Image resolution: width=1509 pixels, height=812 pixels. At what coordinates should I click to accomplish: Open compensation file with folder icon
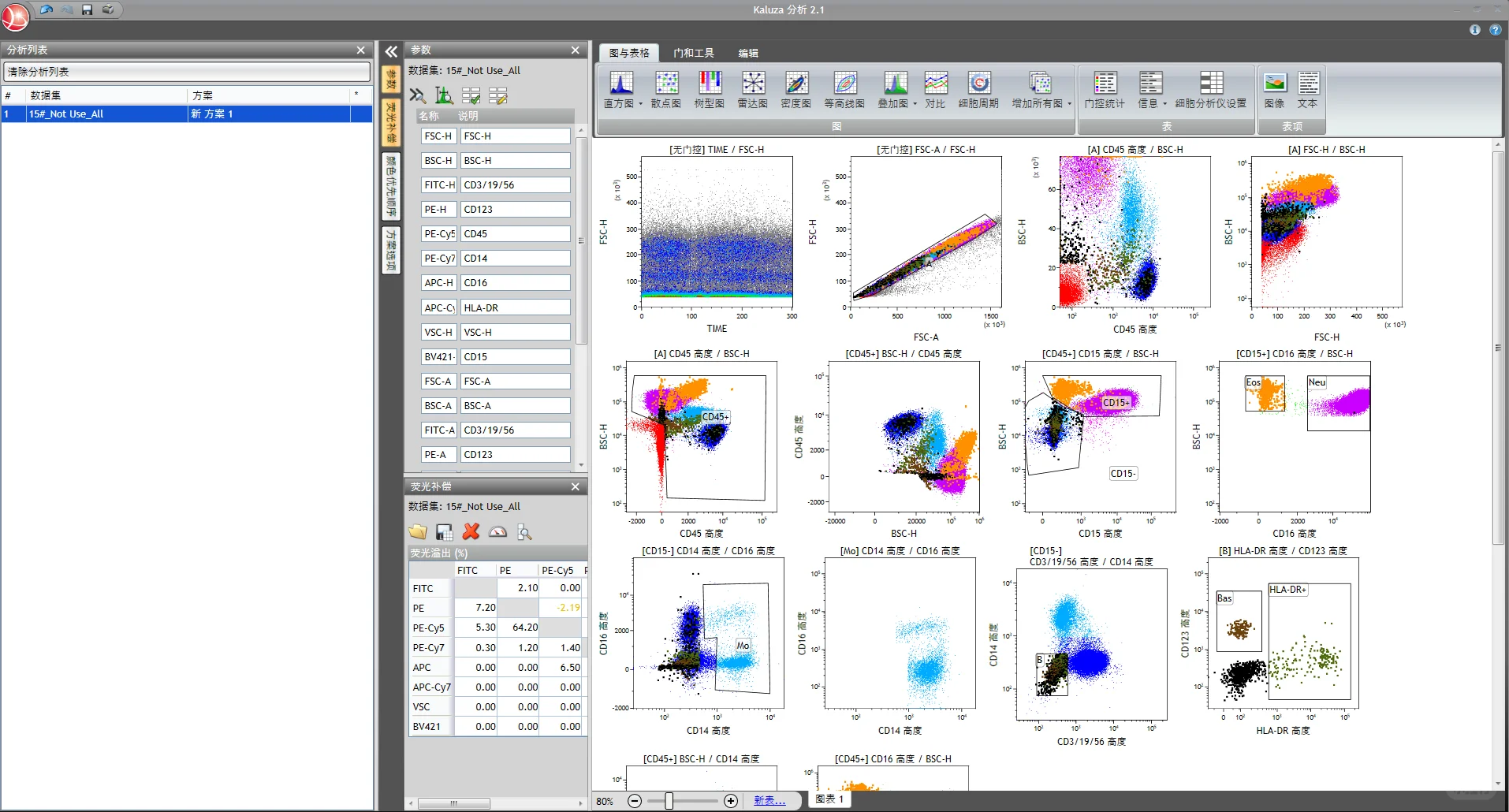[x=418, y=532]
